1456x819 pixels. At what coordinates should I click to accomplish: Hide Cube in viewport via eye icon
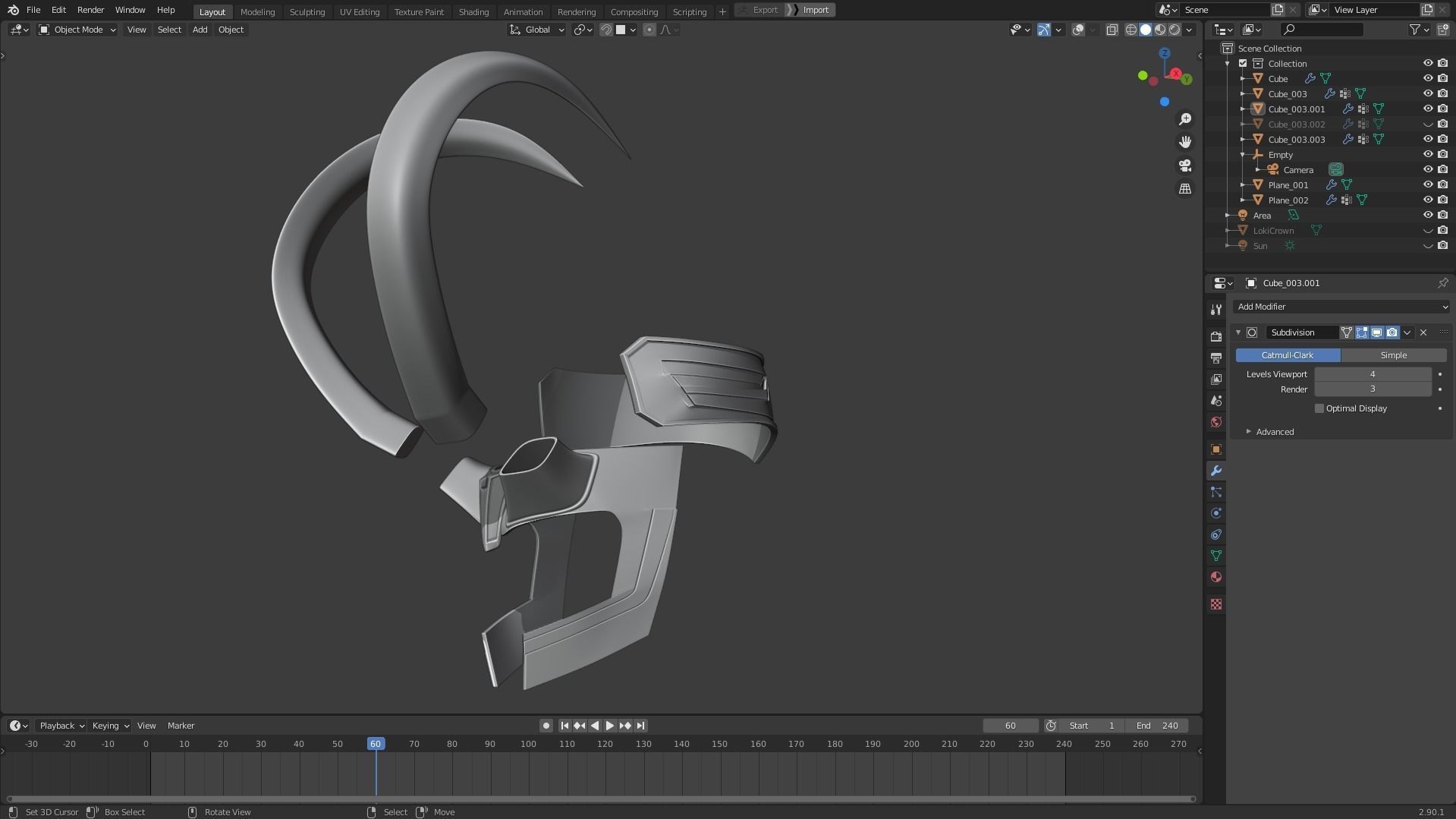(x=1427, y=78)
